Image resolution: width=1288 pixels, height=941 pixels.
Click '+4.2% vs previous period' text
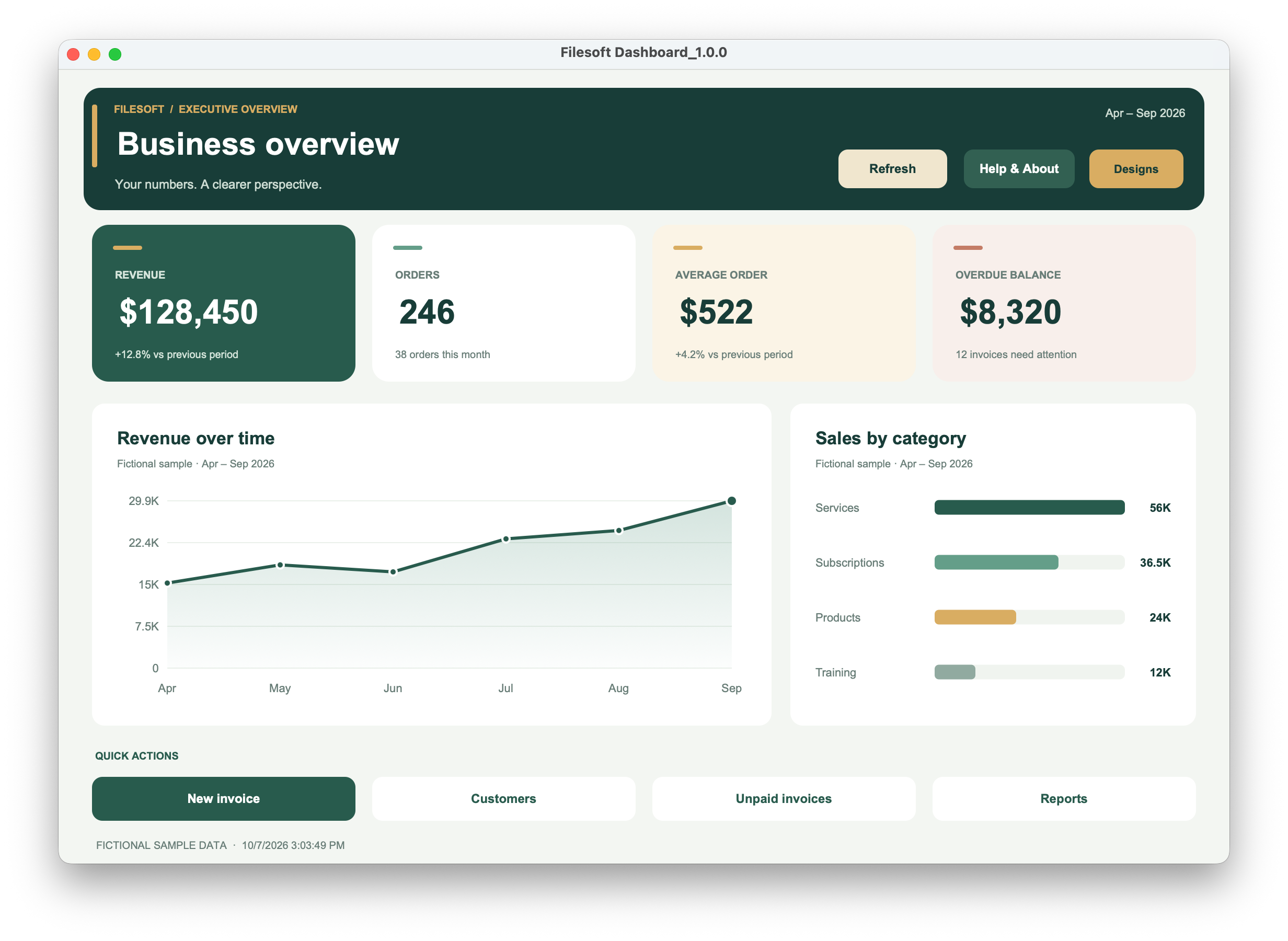(734, 354)
